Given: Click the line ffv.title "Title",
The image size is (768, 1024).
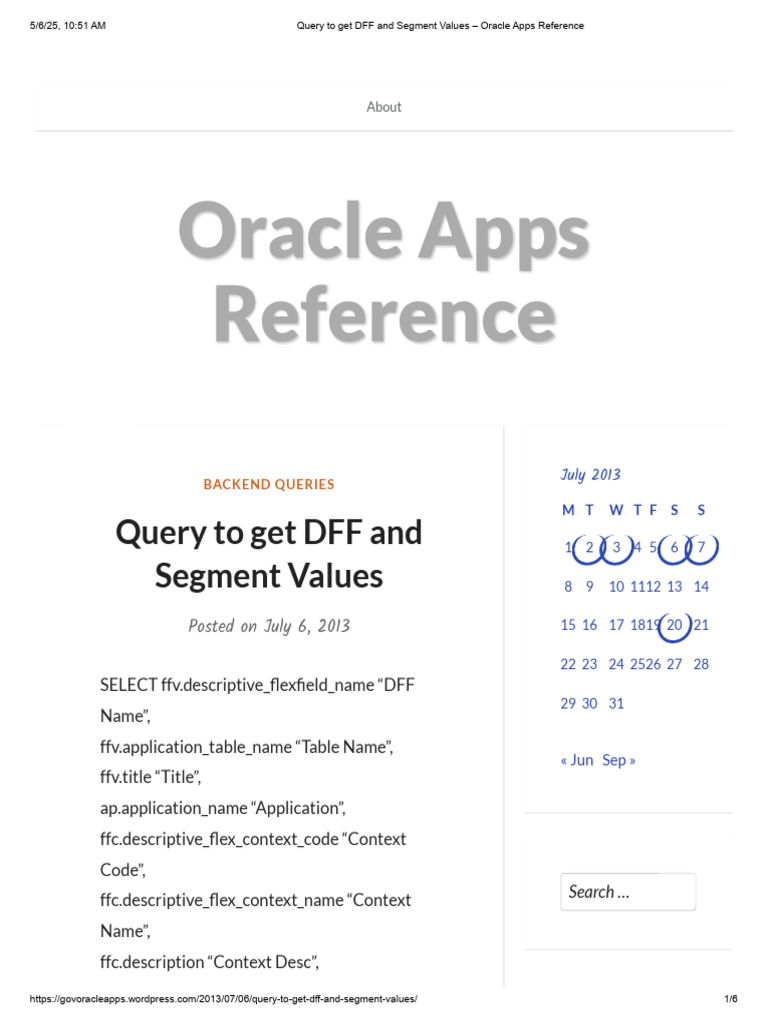Looking at the screenshot, I should 150,777.
